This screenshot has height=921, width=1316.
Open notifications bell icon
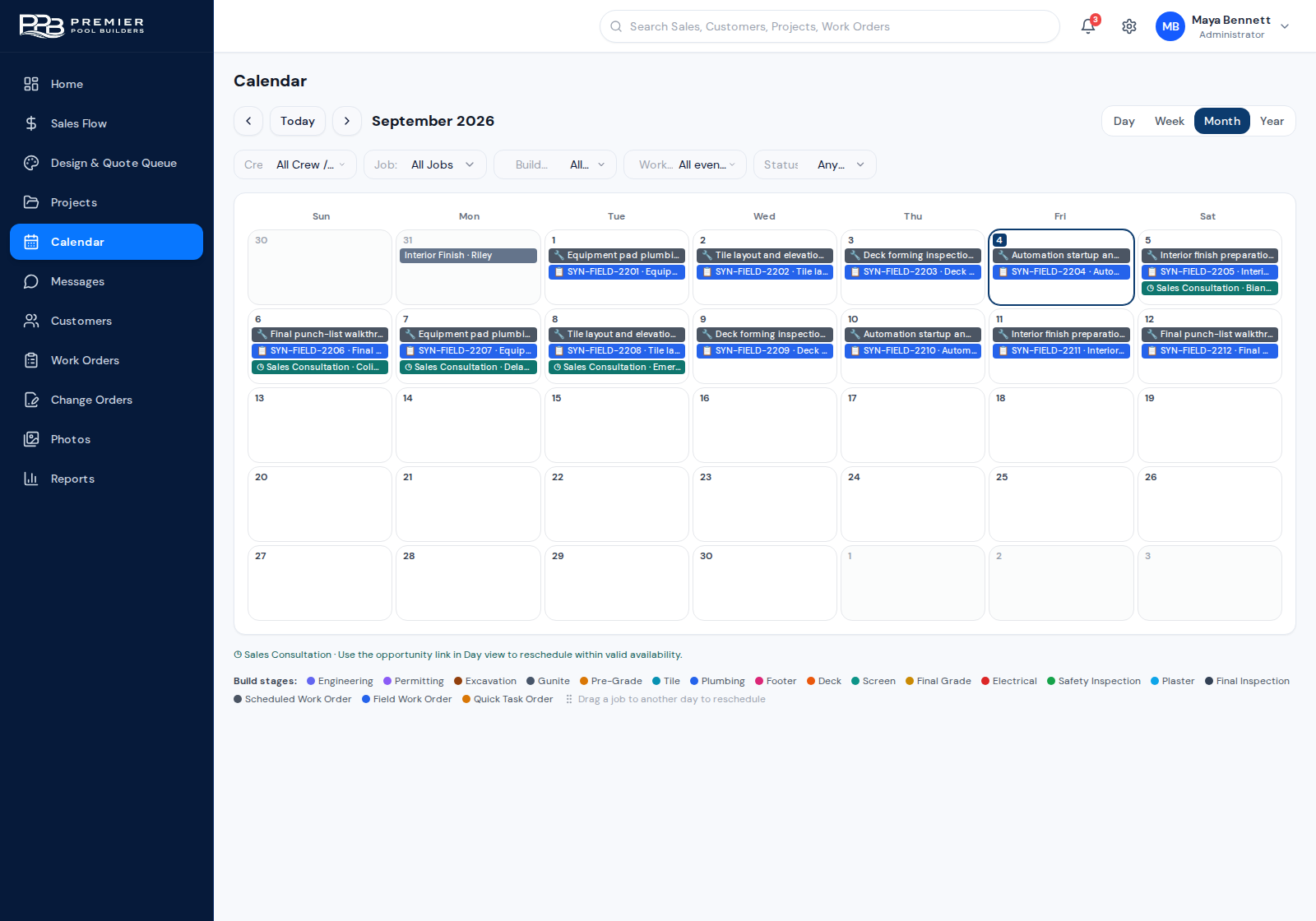(1088, 26)
